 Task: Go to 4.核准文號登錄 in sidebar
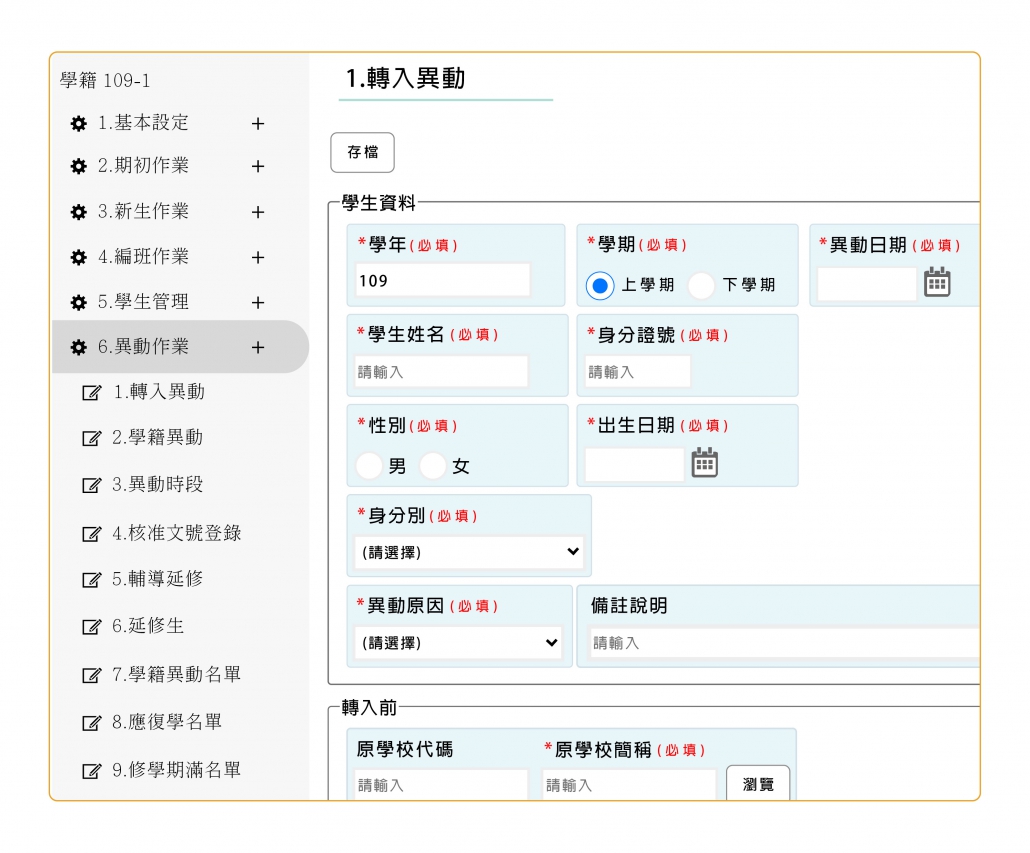coord(177,533)
